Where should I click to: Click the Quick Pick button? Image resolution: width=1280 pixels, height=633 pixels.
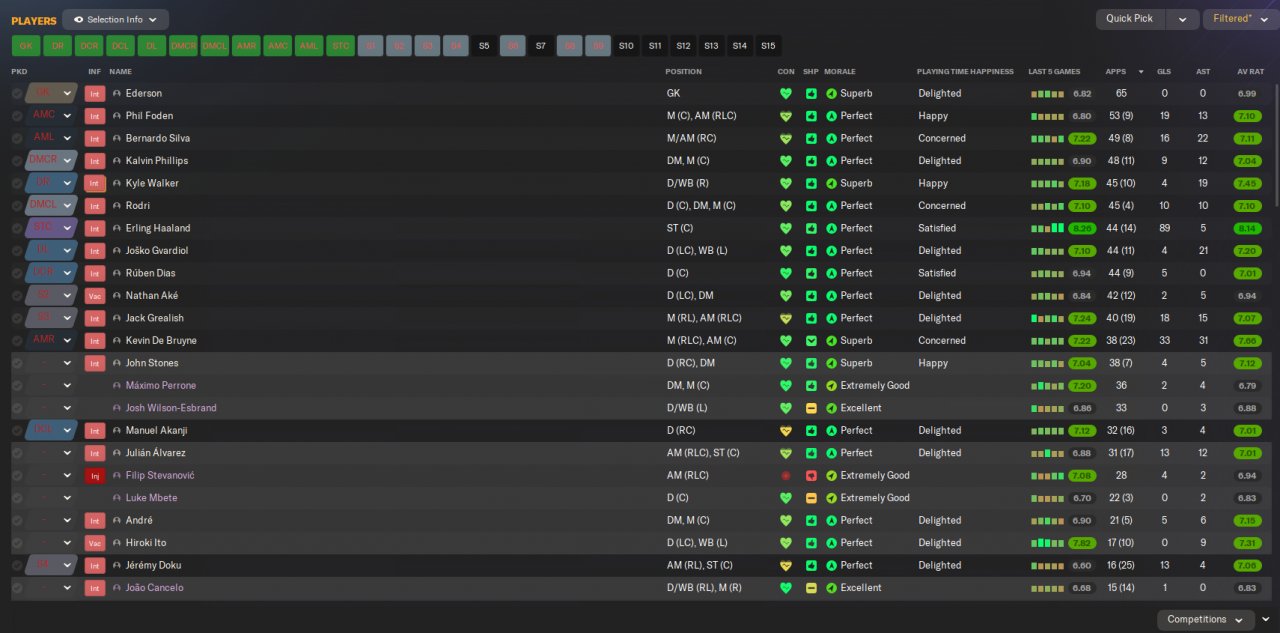click(x=1131, y=19)
